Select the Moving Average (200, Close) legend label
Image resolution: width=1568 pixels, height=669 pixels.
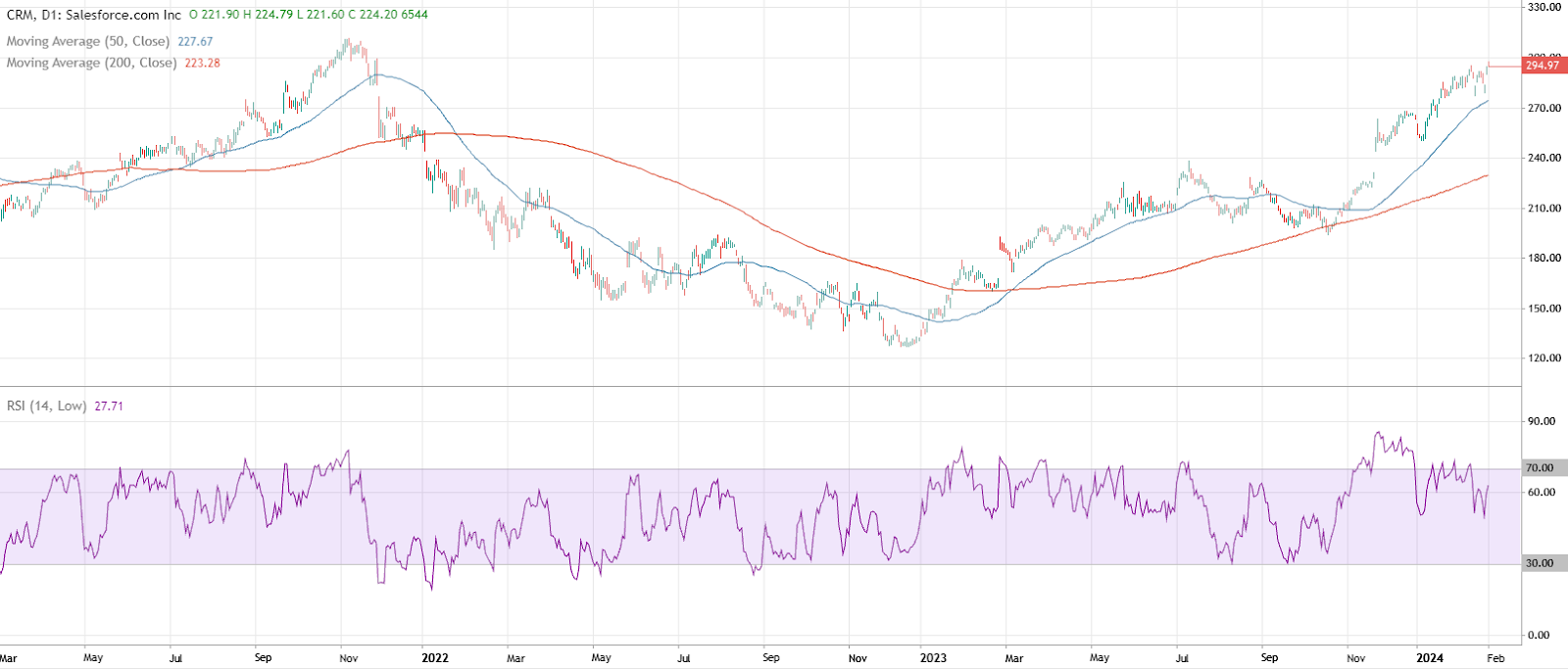pyautogui.click(x=91, y=63)
